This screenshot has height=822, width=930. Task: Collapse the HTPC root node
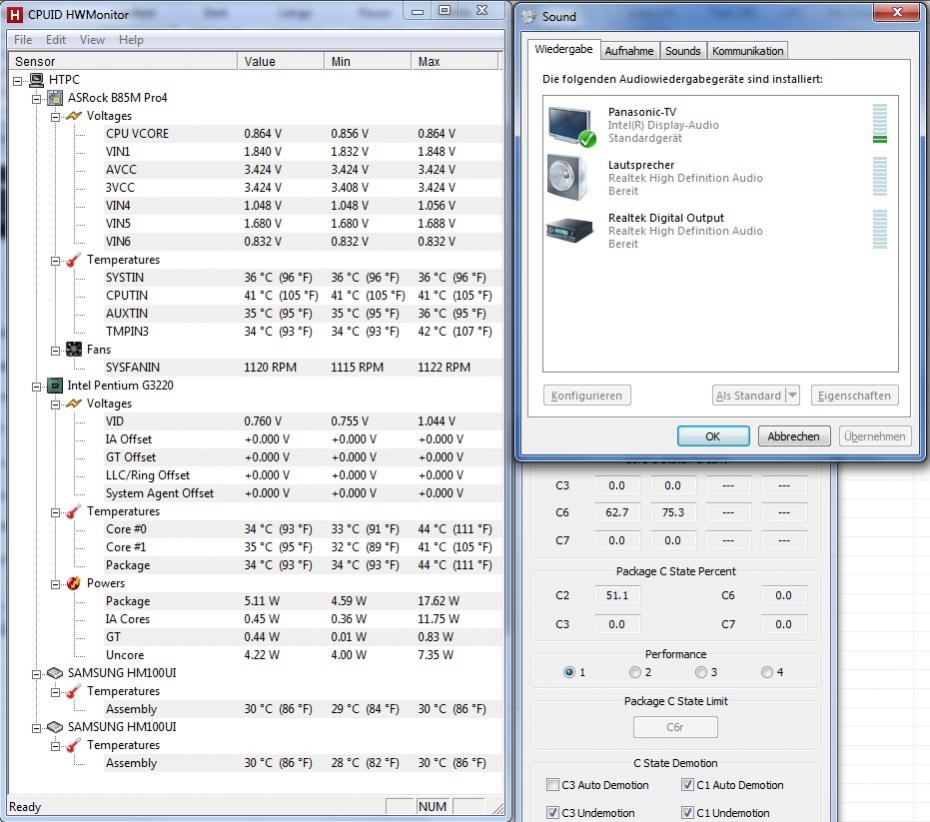(18, 81)
